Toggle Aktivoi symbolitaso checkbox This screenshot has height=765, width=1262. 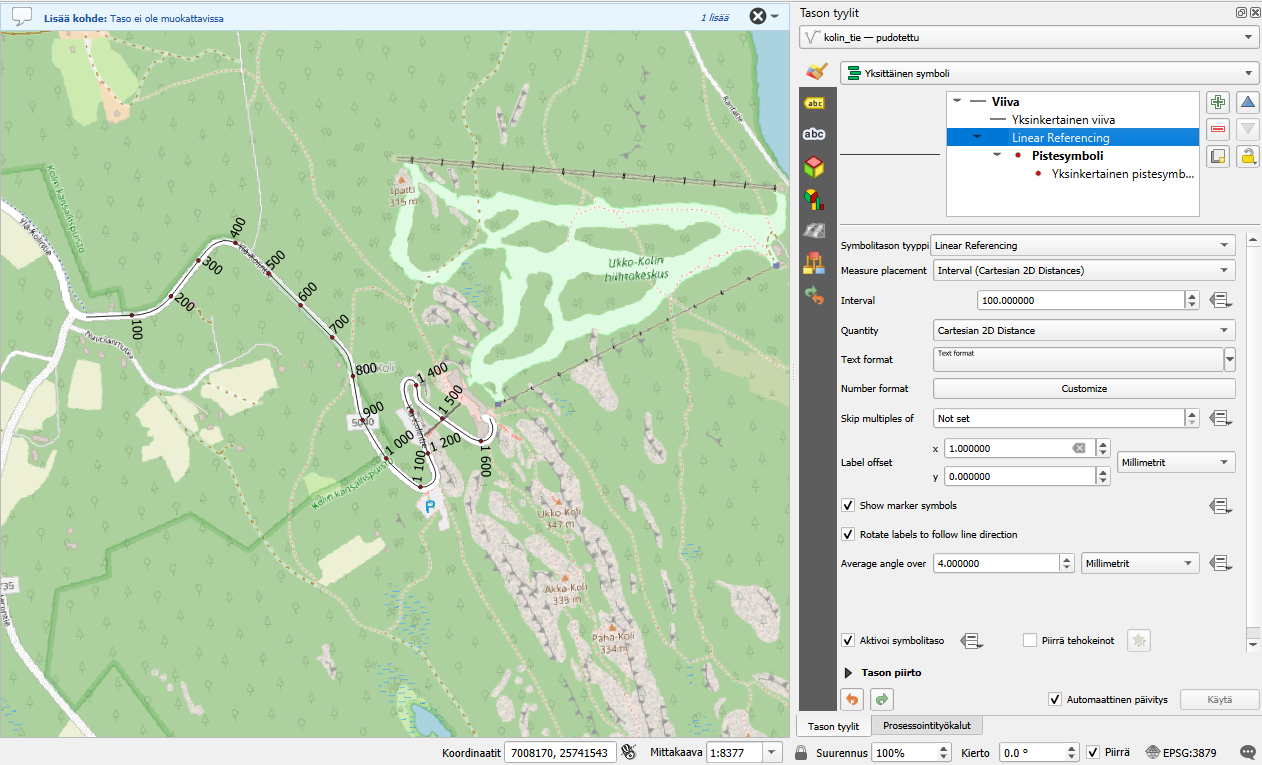[x=848, y=640]
